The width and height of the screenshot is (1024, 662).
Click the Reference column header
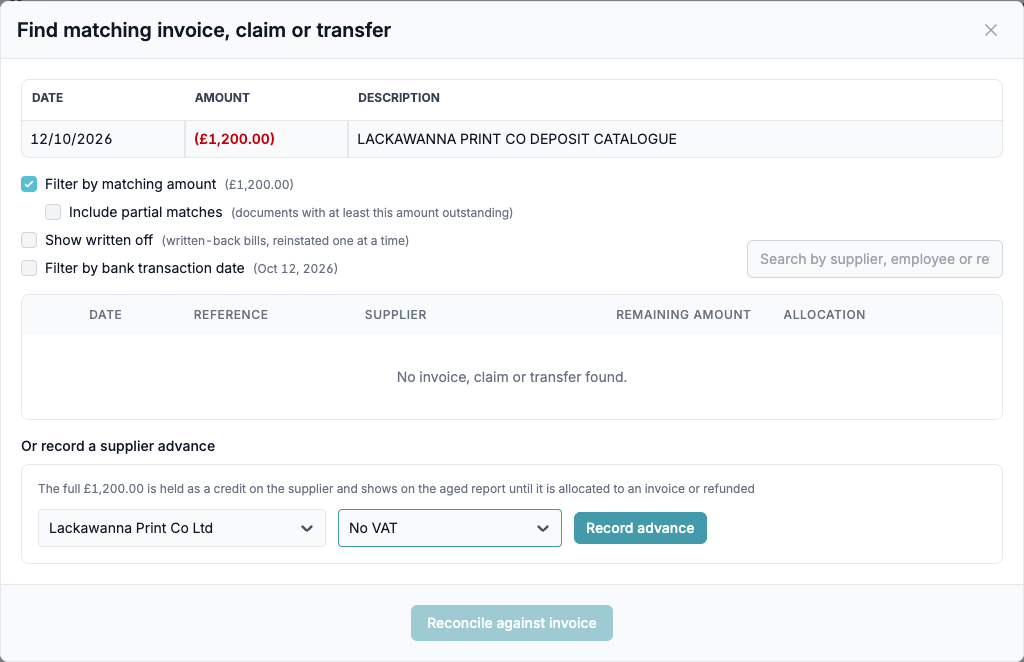[x=231, y=315]
